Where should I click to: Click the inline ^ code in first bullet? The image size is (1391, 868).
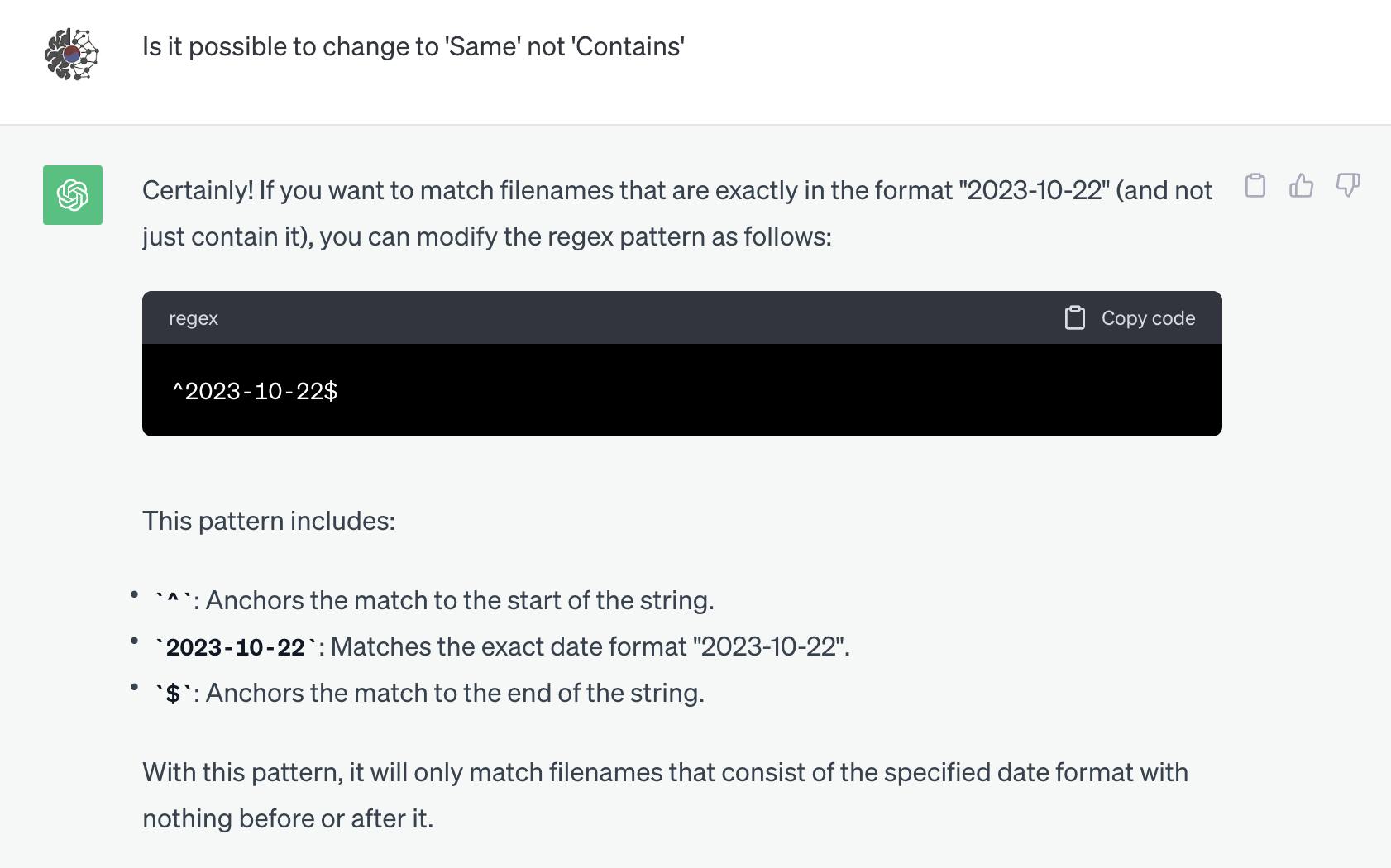pos(174,601)
